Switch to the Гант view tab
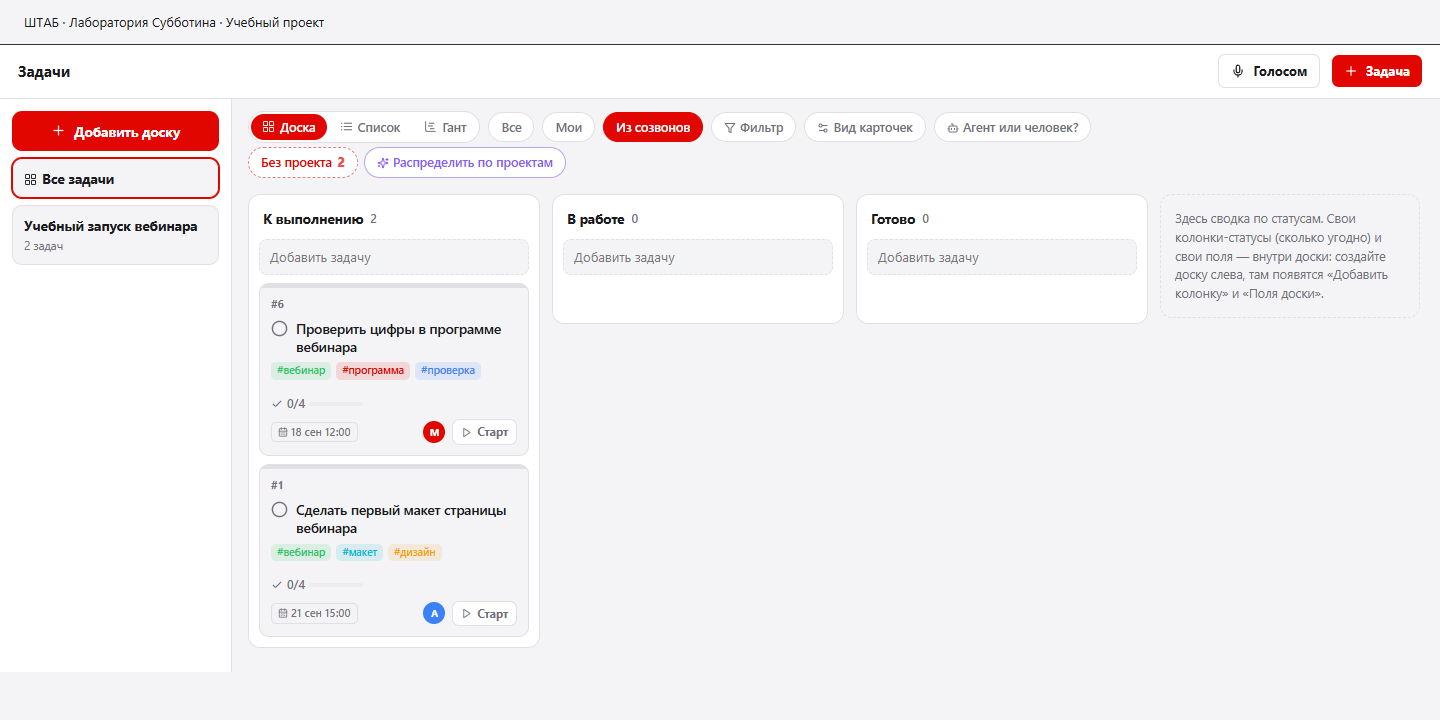Viewport: 1440px width, 720px height. click(445, 127)
